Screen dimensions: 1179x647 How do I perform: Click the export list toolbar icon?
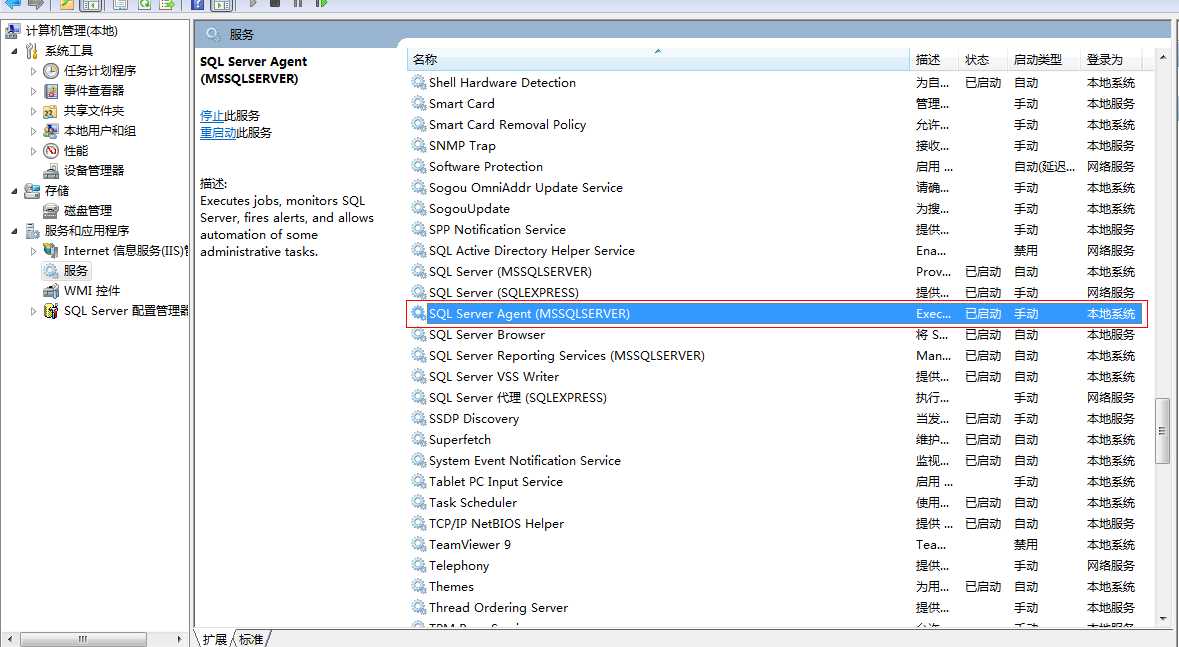pyautogui.click(x=167, y=4)
